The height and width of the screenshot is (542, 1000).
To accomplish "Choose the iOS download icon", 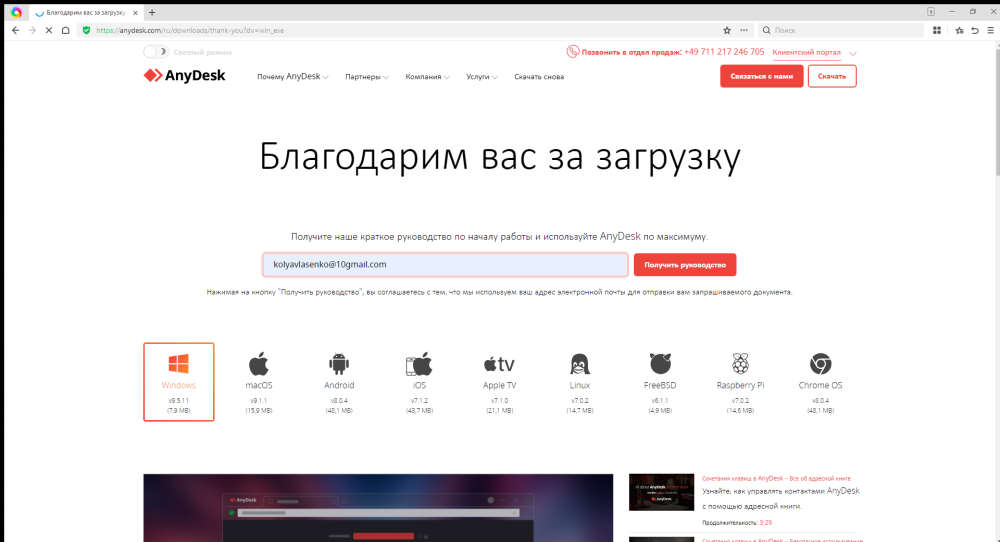I will (419, 363).
